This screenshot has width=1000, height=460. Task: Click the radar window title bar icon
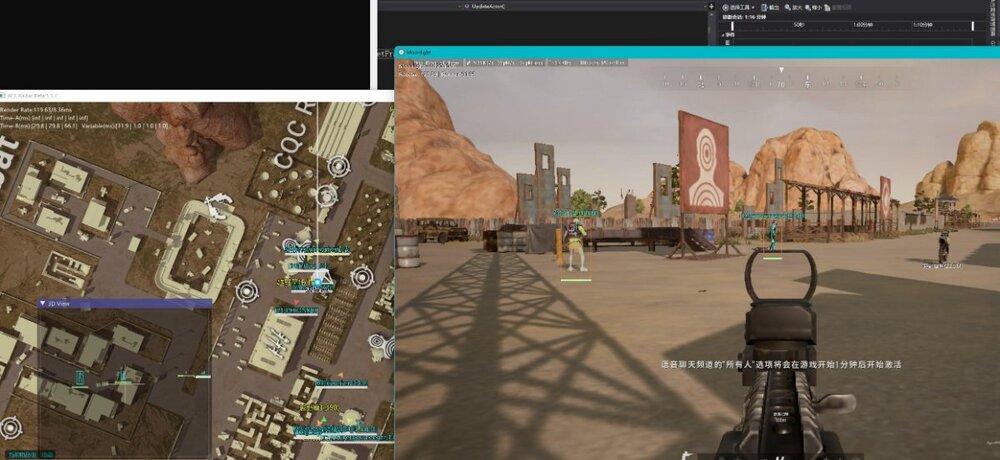point(3,95)
